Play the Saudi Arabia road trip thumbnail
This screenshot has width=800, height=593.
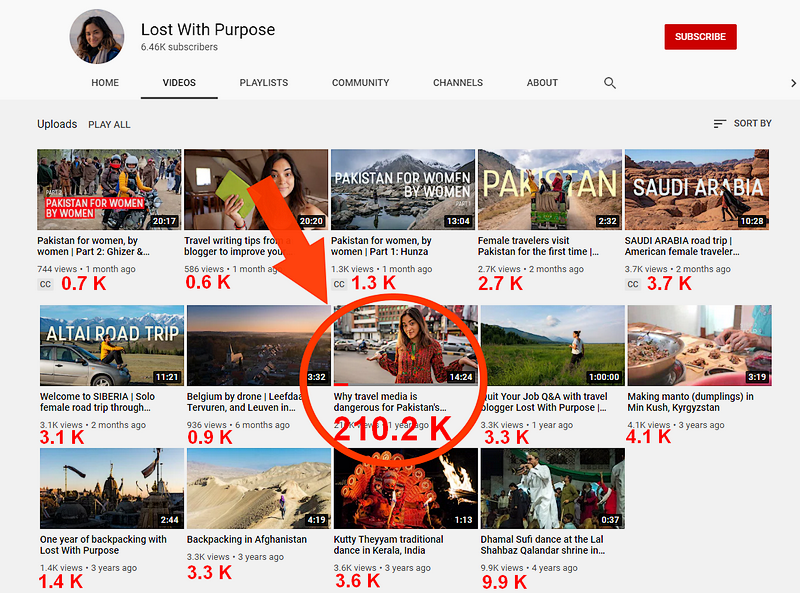696,189
